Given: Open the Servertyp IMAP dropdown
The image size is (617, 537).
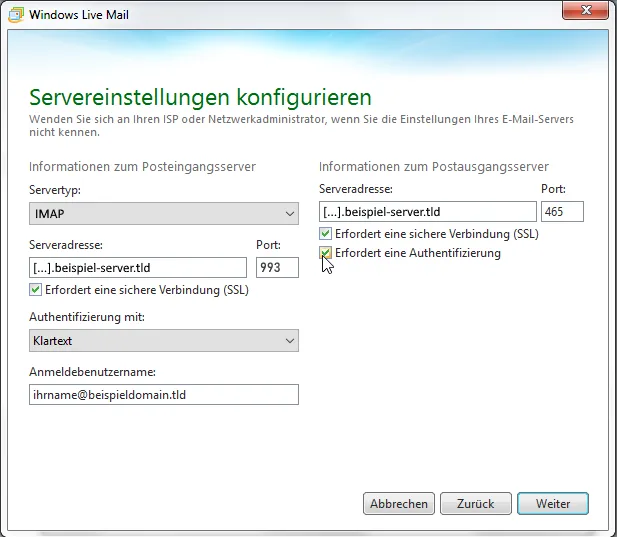Looking at the screenshot, I should 164,214.
